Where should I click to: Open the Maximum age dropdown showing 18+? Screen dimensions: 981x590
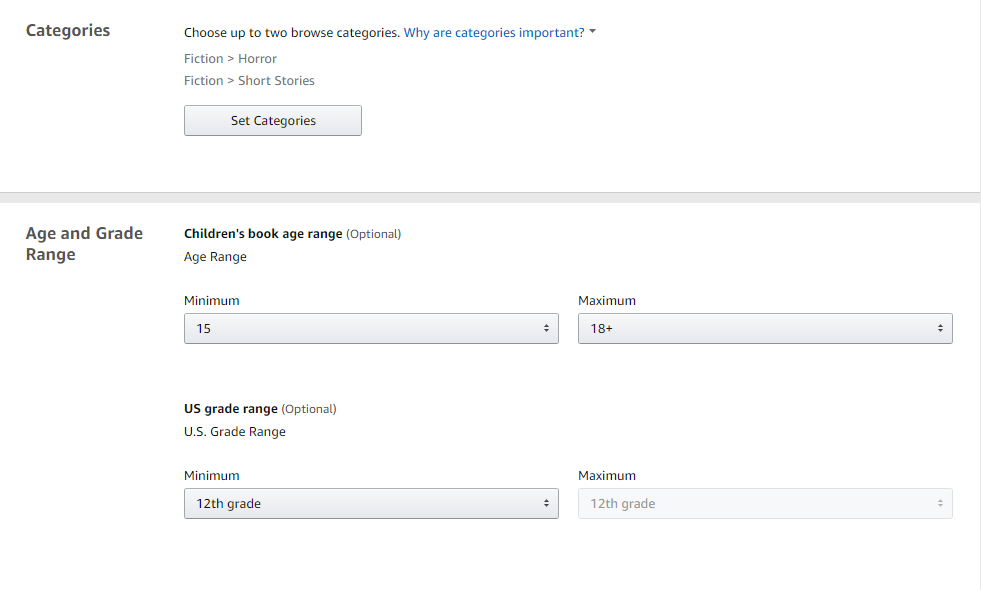[x=765, y=329]
